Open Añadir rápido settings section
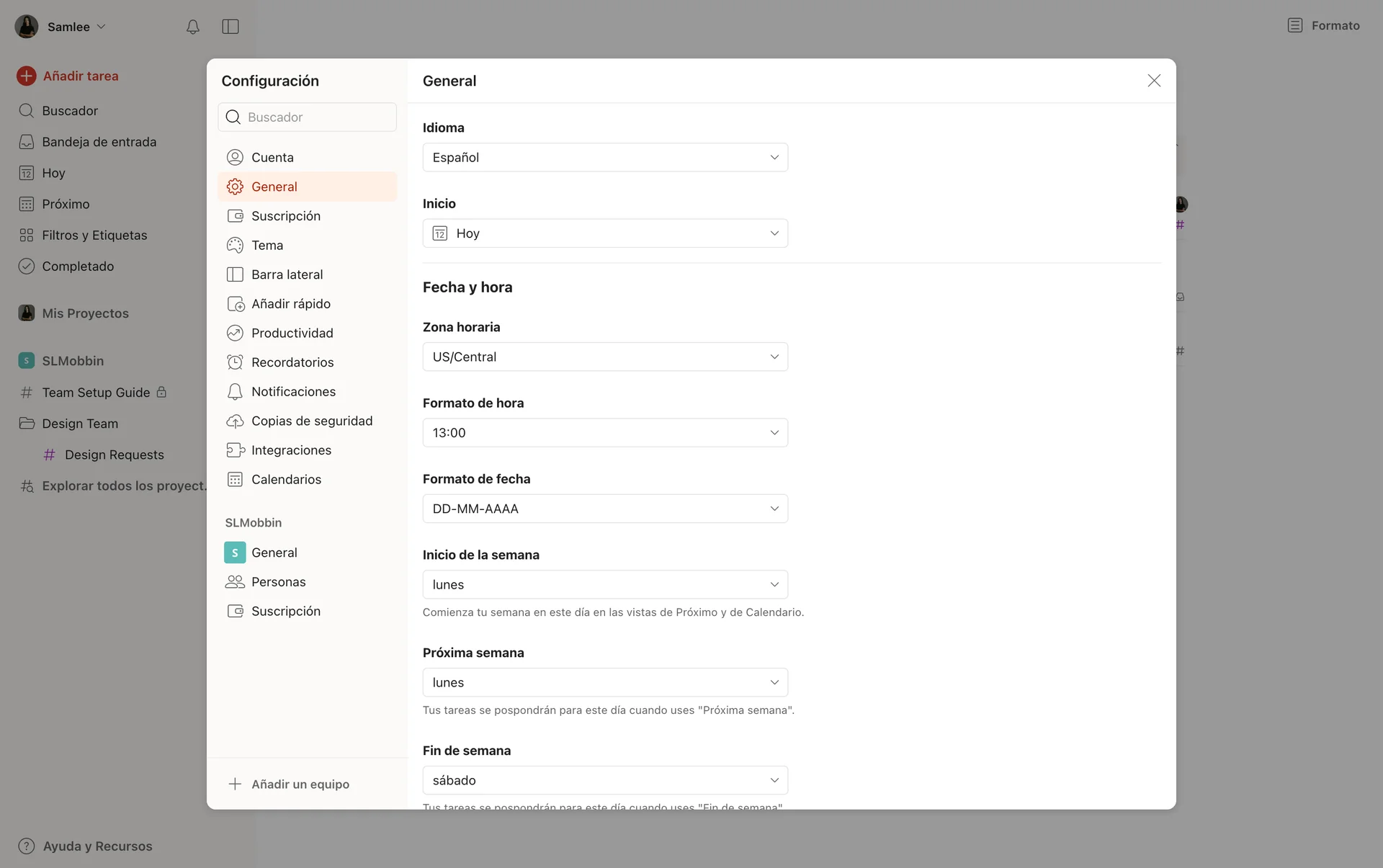This screenshot has height=868, width=1383. (290, 304)
